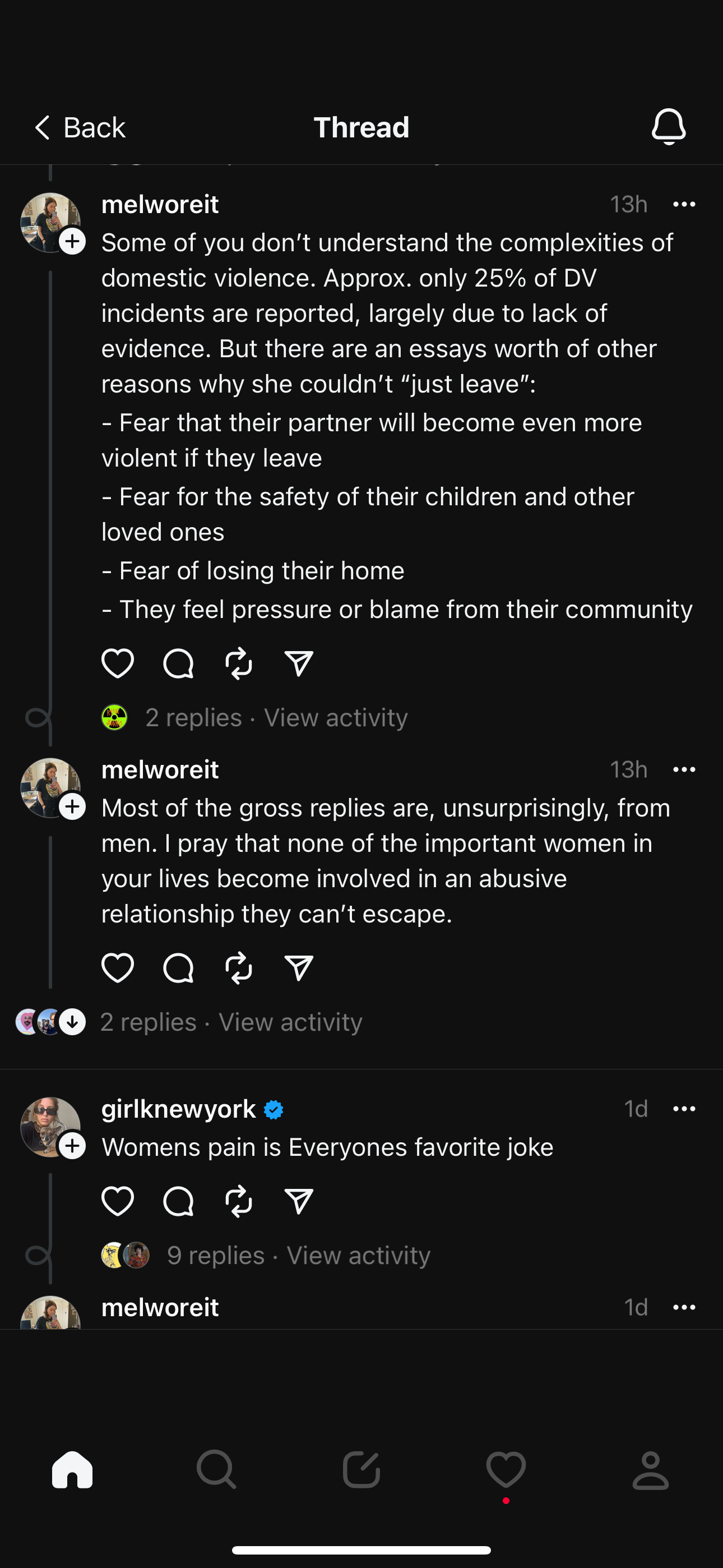Expand replies with the down arrow avatar
The width and height of the screenshot is (723, 1568).
(x=72, y=1021)
